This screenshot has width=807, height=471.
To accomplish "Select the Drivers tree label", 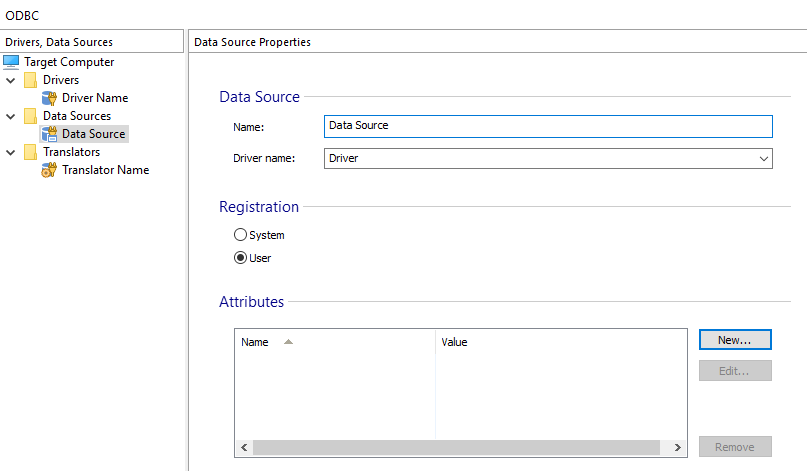I will pyautogui.click(x=61, y=80).
